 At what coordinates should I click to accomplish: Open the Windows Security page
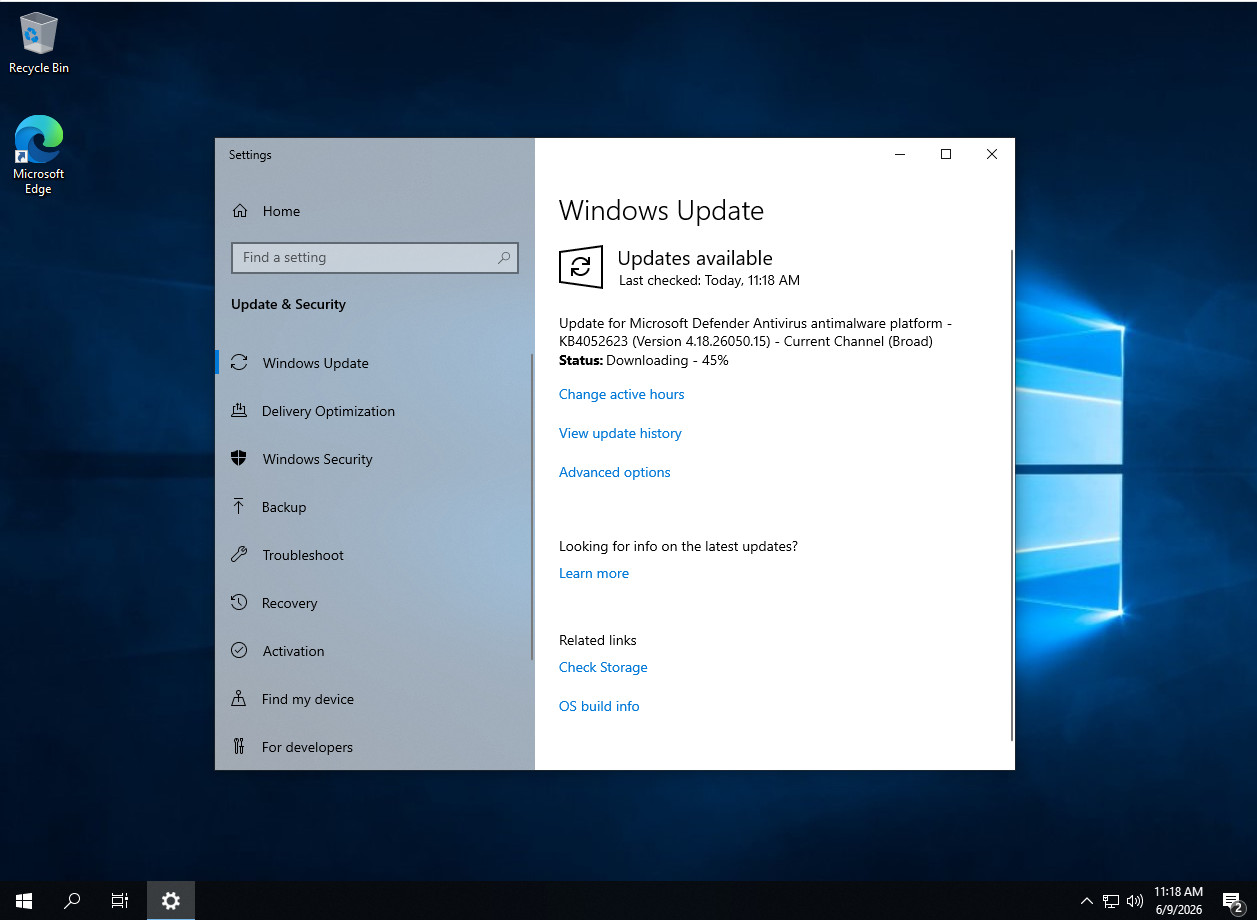[375, 459]
